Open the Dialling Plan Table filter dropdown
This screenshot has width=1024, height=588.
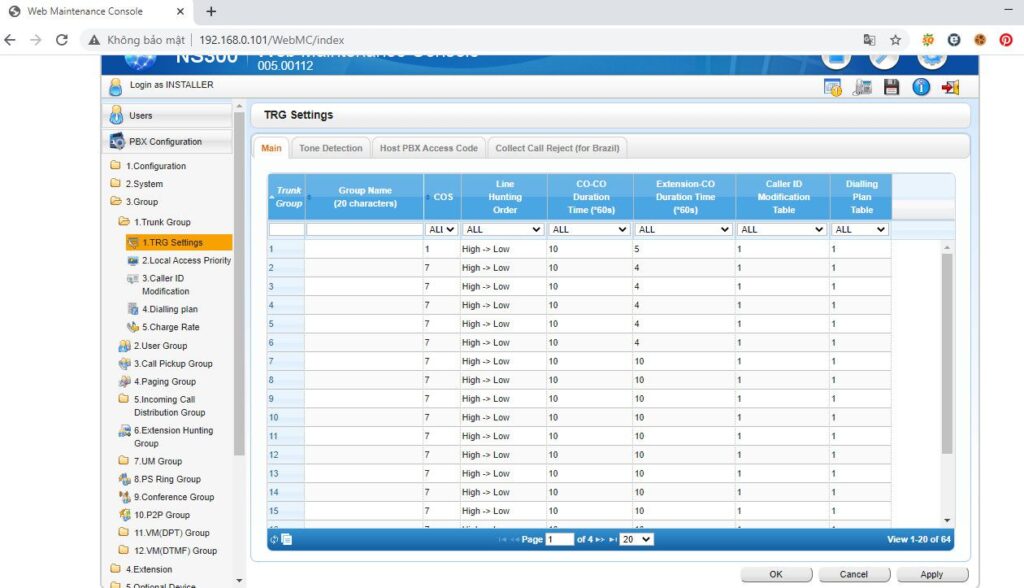pyautogui.click(x=860, y=229)
